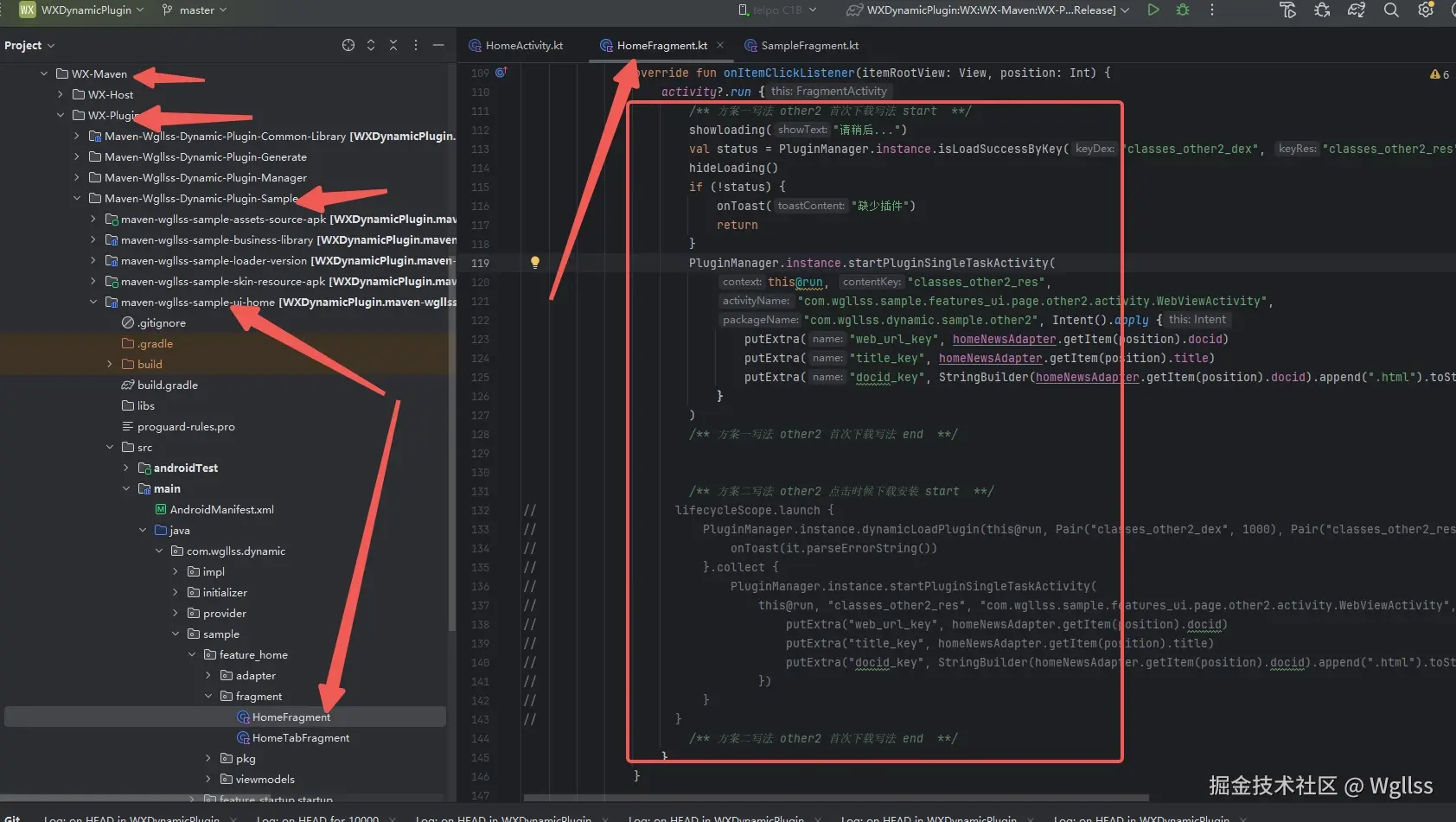The height and width of the screenshot is (822, 1456).
Task: Switch to the HomeFragment.kt tab
Action: click(x=662, y=45)
